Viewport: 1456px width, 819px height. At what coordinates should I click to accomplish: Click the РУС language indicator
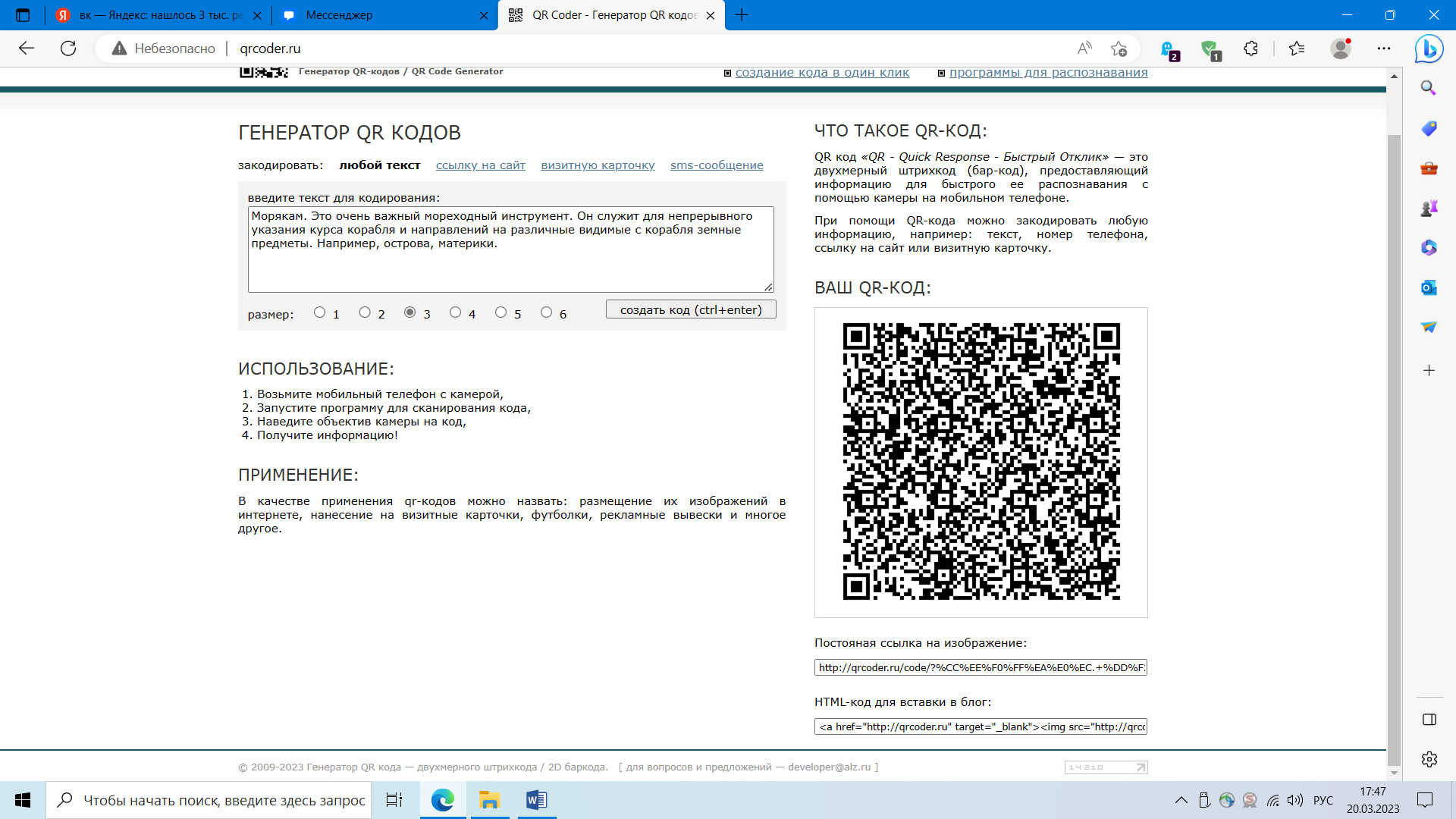pyautogui.click(x=1323, y=800)
